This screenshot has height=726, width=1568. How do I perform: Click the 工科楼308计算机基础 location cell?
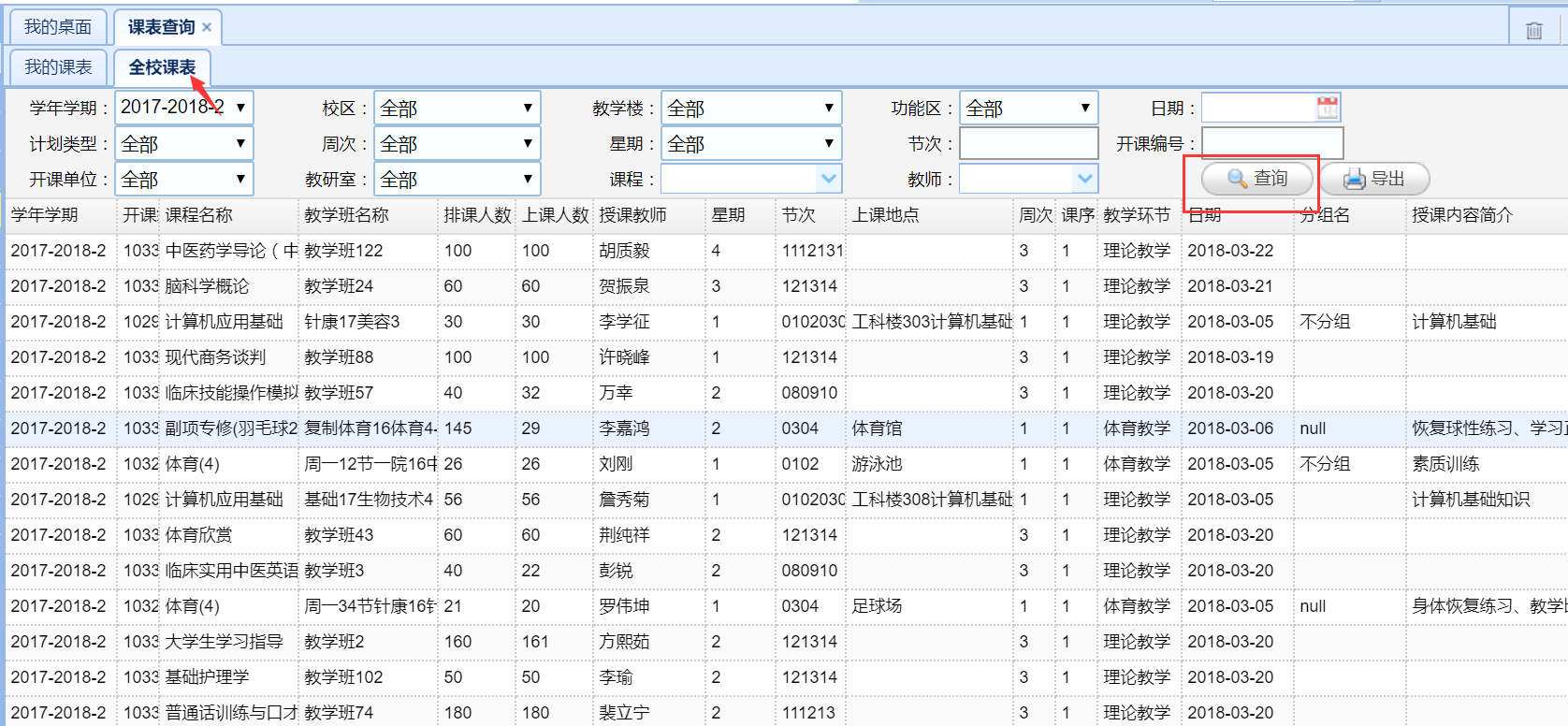(929, 500)
